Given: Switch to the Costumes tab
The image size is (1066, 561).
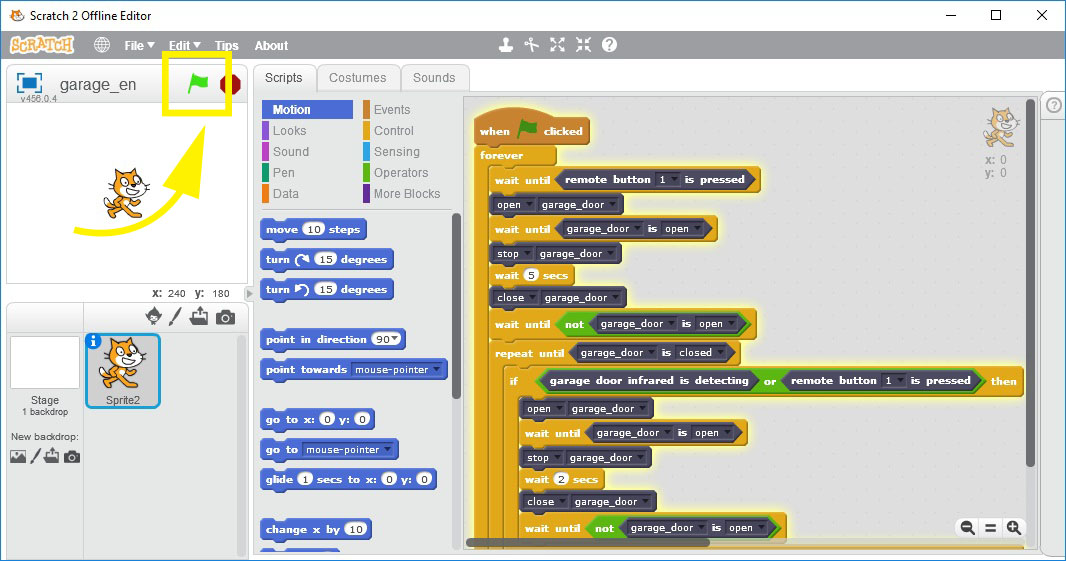Looking at the screenshot, I should pyautogui.click(x=357, y=78).
